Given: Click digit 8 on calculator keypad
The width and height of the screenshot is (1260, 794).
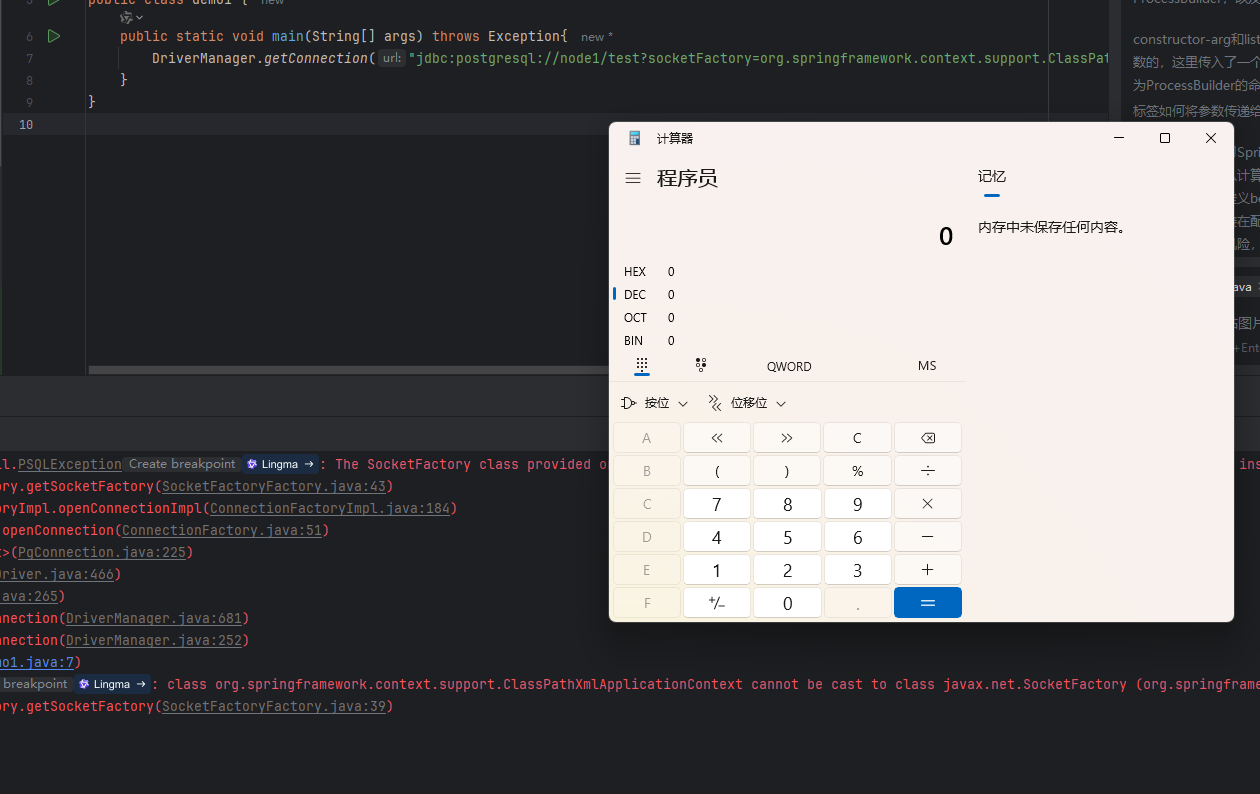Looking at the screenshot, I should click(787, 504).
